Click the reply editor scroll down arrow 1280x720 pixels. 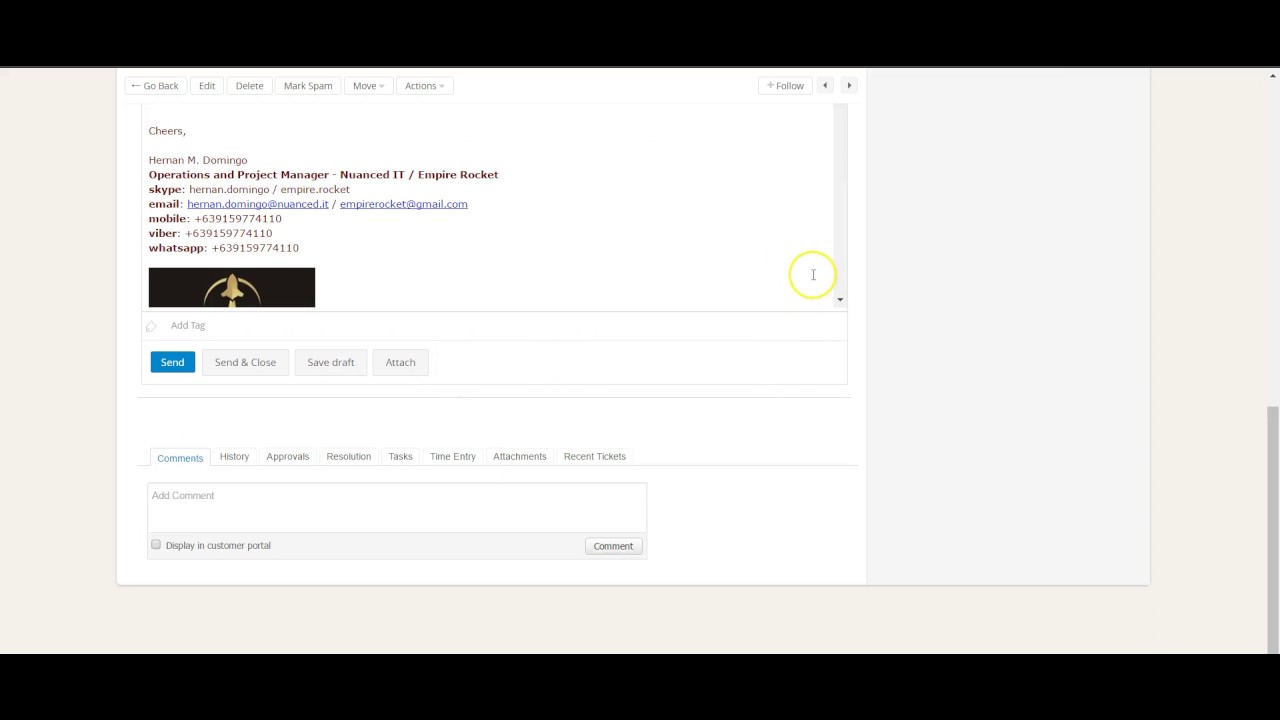tap(840, 299)
